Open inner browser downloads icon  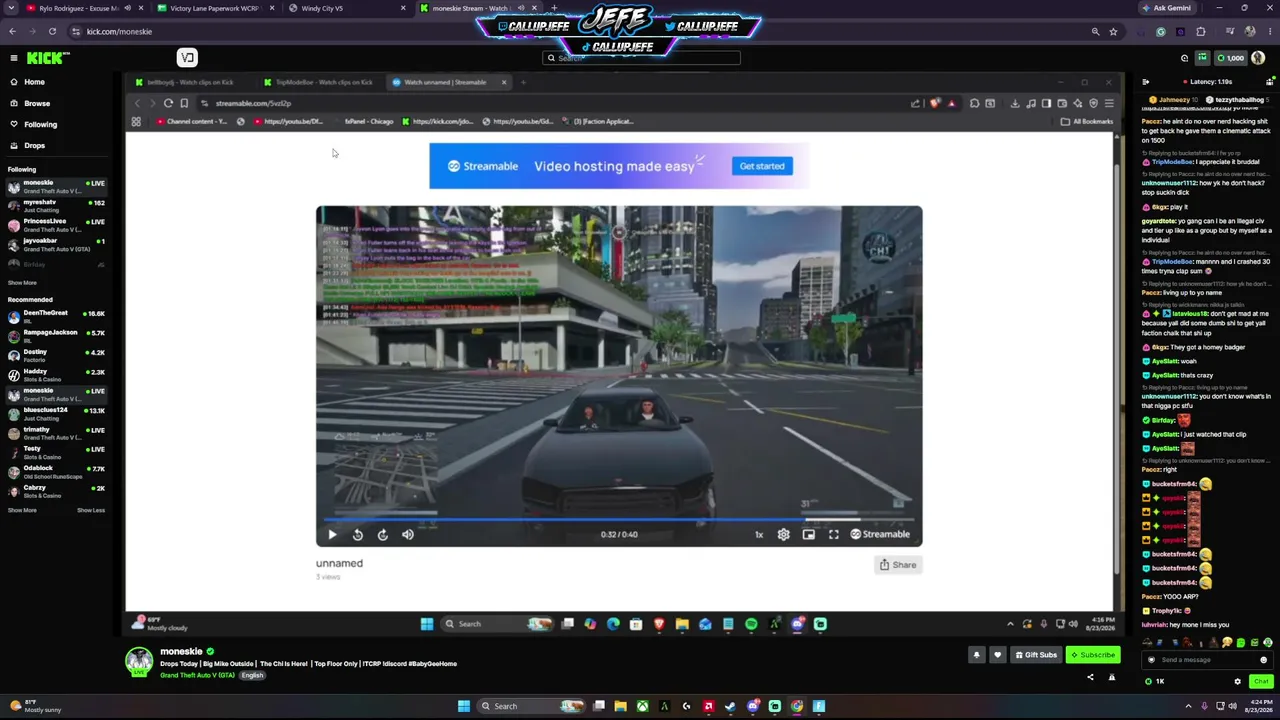point(1015,103)
